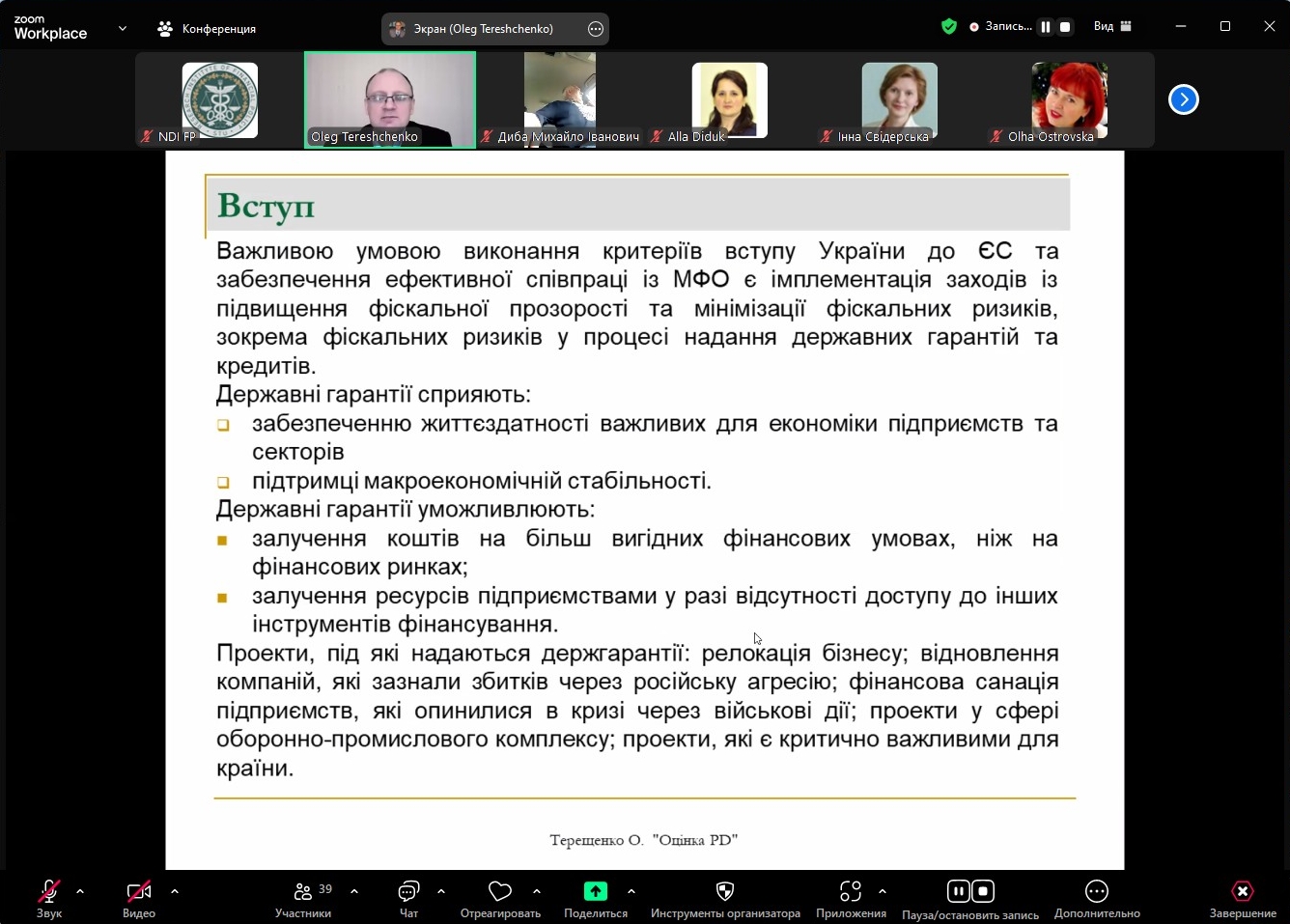
Task: Click the green encryption shield icon
Action: click(949, 27)
